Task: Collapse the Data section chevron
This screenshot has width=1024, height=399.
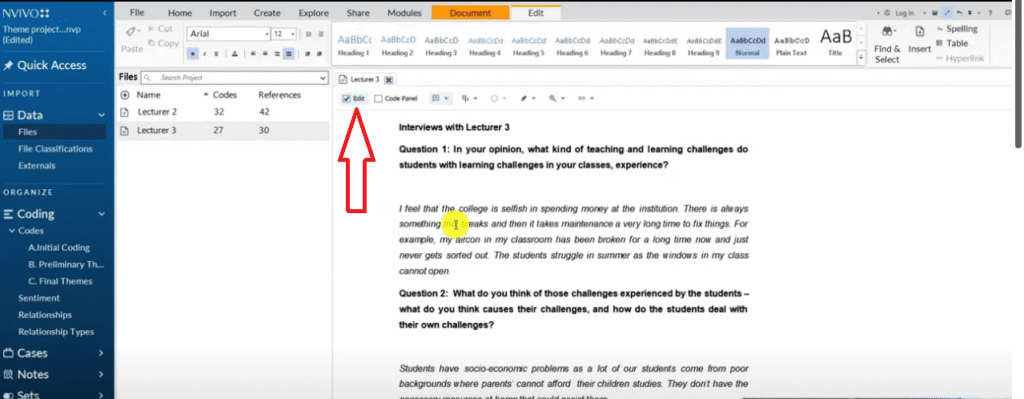Action: point(101,116)
